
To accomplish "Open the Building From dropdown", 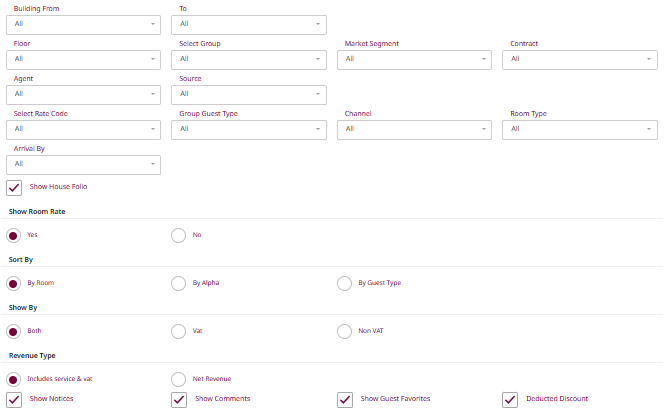I will pyautogui.click(x=83, y=24).
